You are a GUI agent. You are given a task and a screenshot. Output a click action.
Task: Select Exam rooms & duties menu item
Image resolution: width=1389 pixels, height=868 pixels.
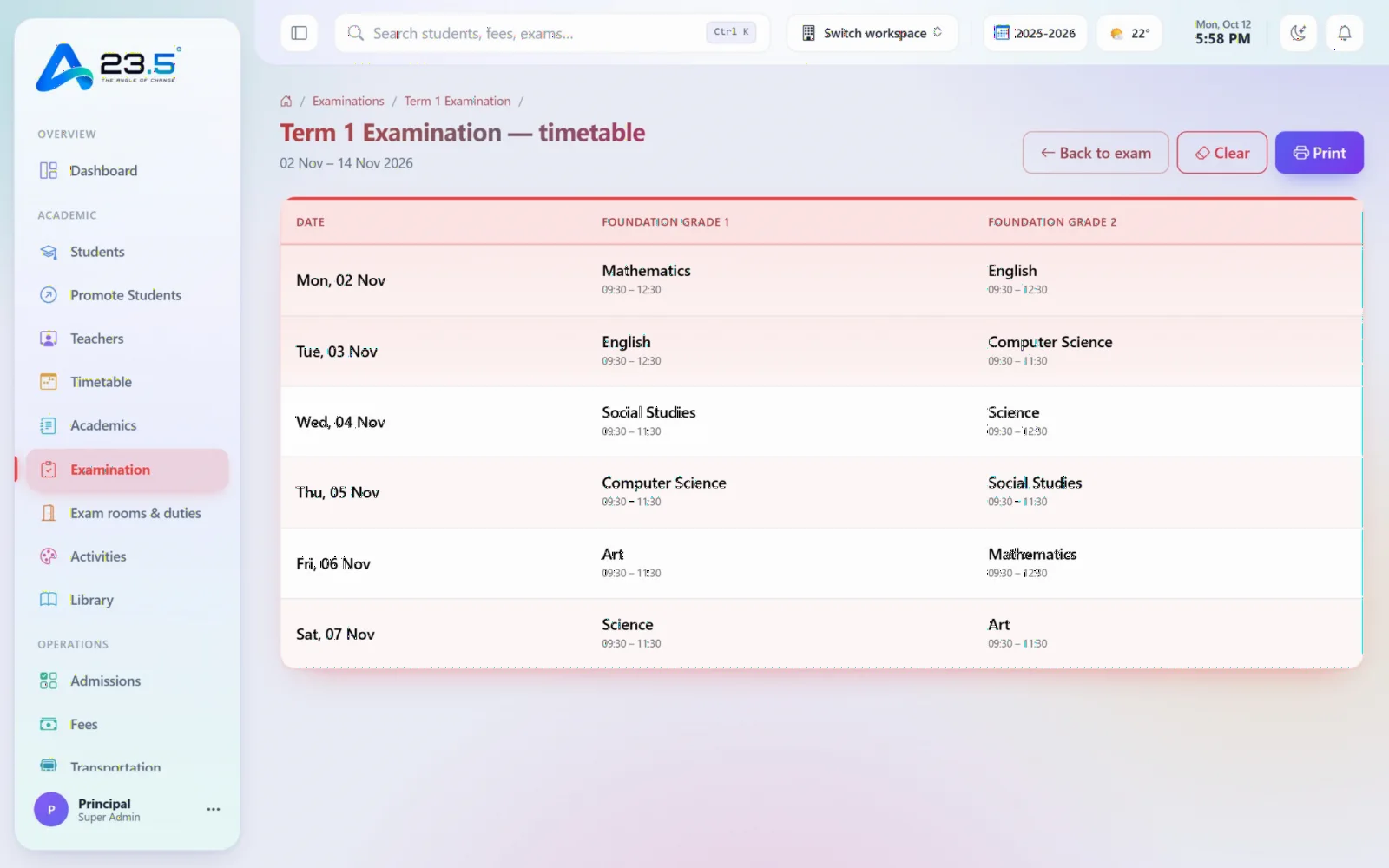(x=127, y=513)
